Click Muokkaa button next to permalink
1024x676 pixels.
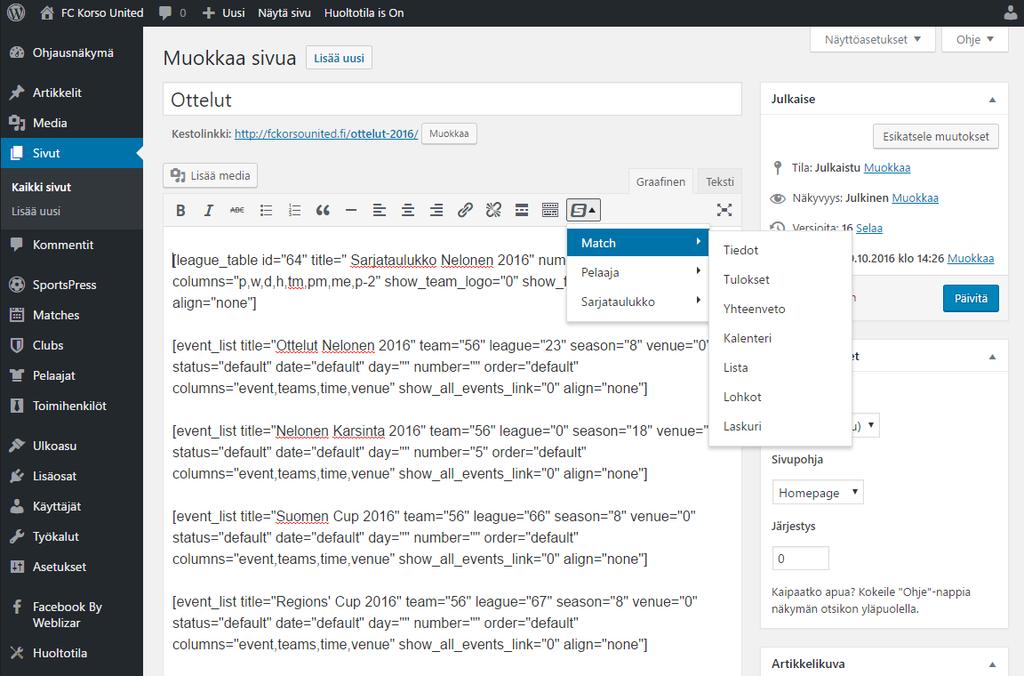coord(449,134)
